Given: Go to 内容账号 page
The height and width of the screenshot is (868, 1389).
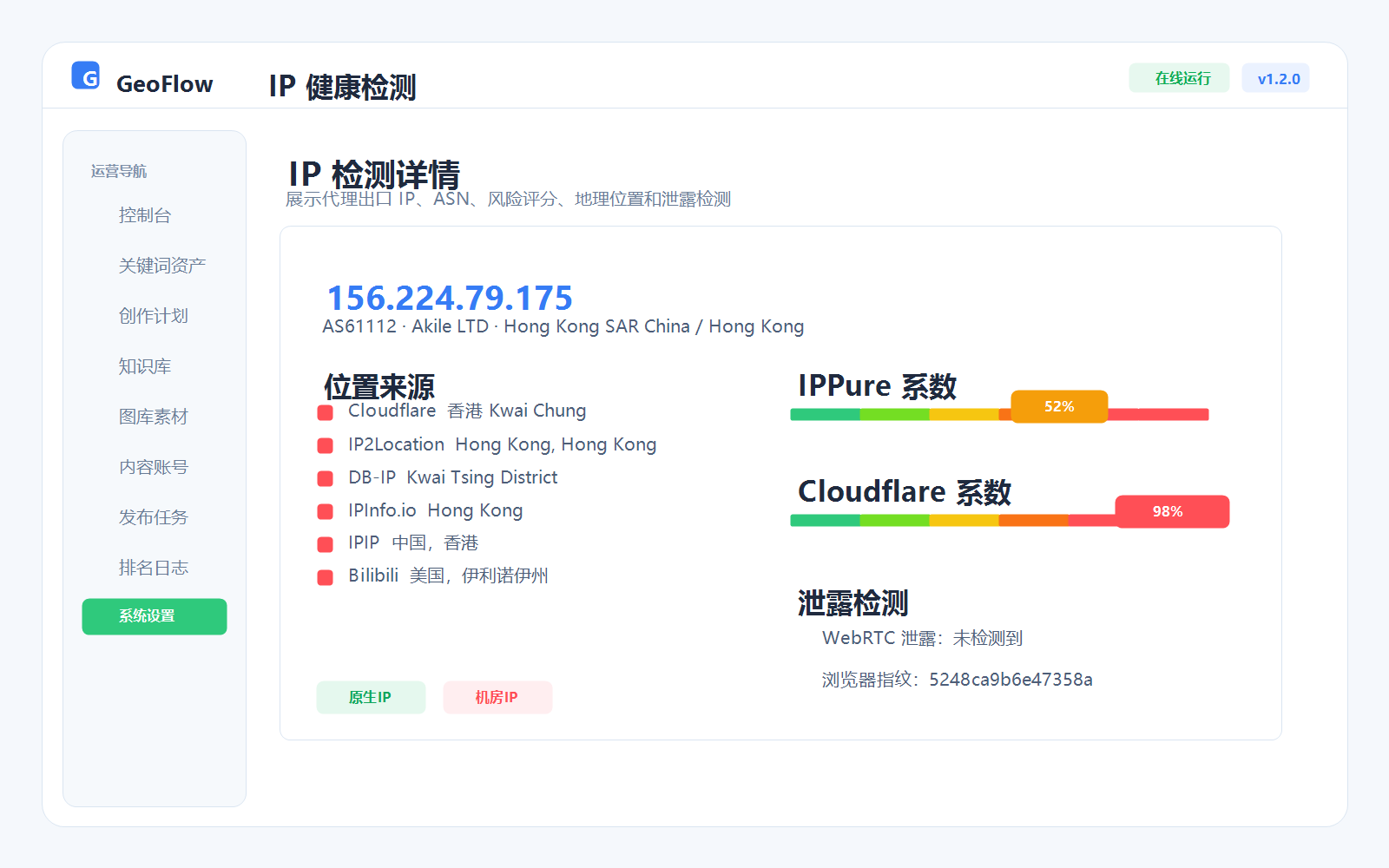Looking at the screenshot, I should 154,467.
